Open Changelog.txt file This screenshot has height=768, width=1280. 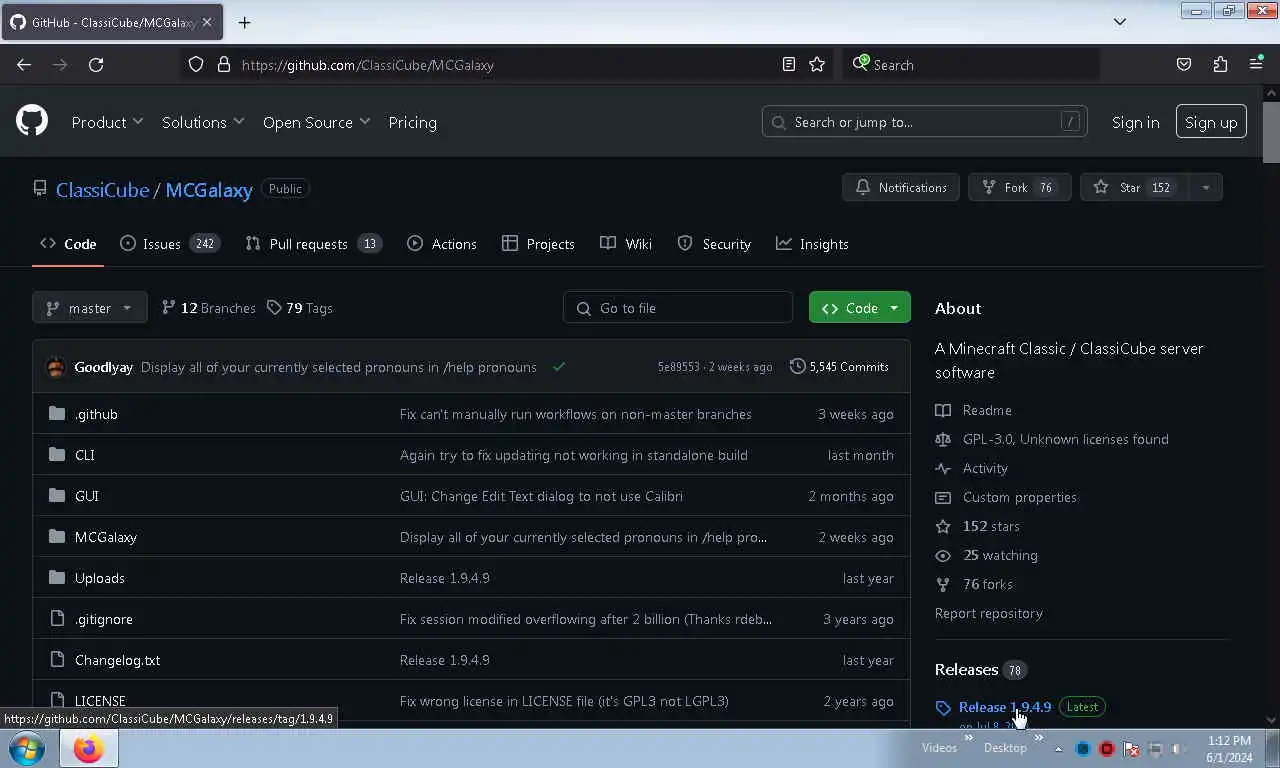click(117, 660)
